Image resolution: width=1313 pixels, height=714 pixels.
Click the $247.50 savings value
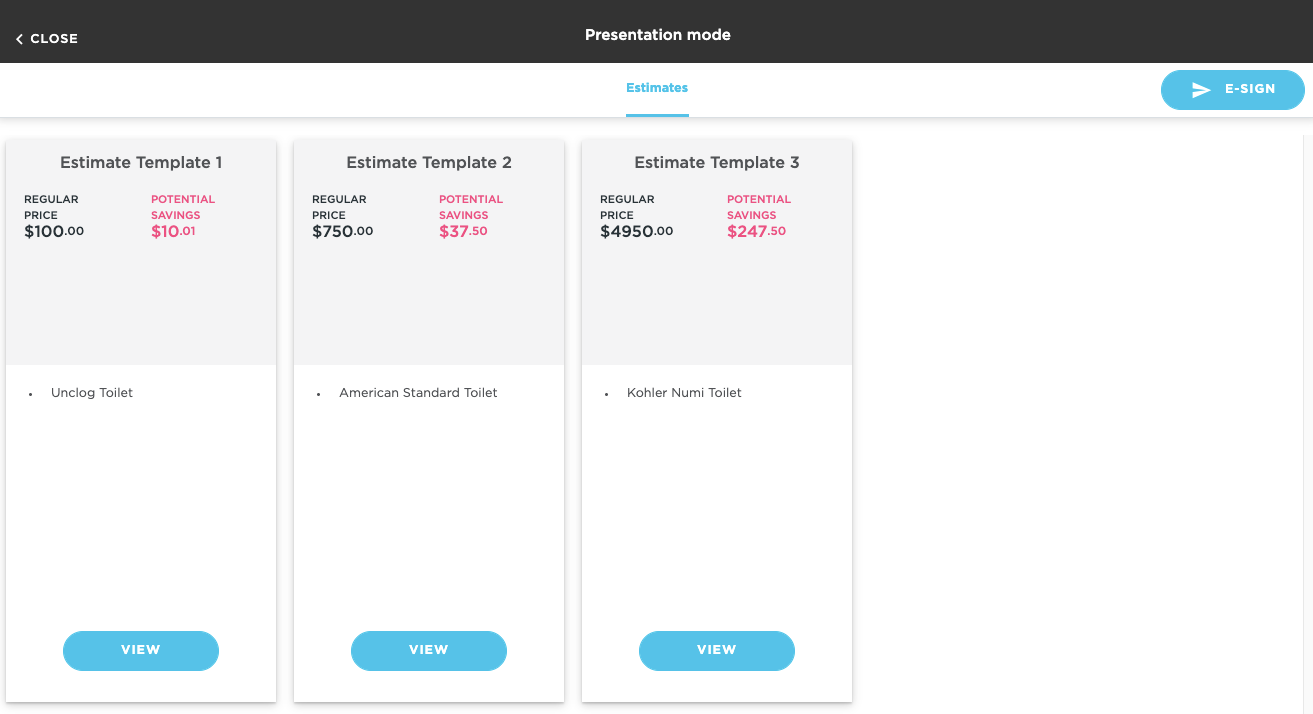coord(757,230)
